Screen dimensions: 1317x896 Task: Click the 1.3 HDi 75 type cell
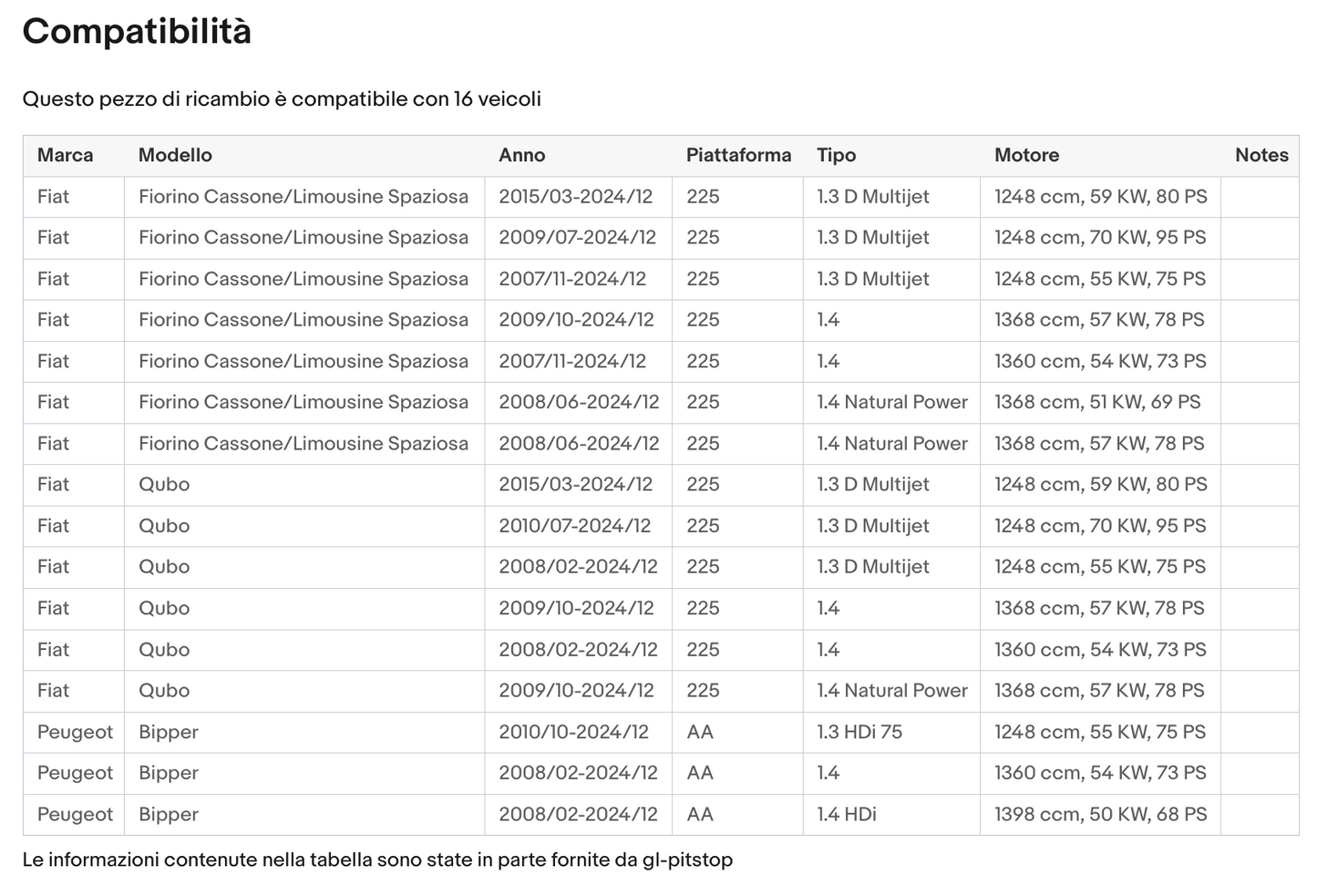[859, 732]
